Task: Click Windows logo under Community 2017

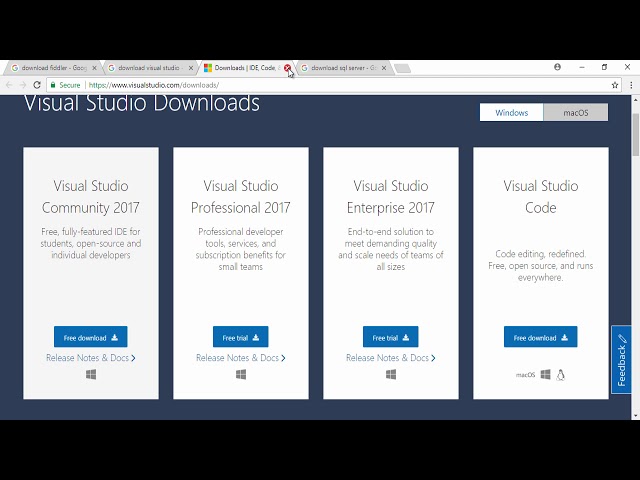Action: point(91,374)
